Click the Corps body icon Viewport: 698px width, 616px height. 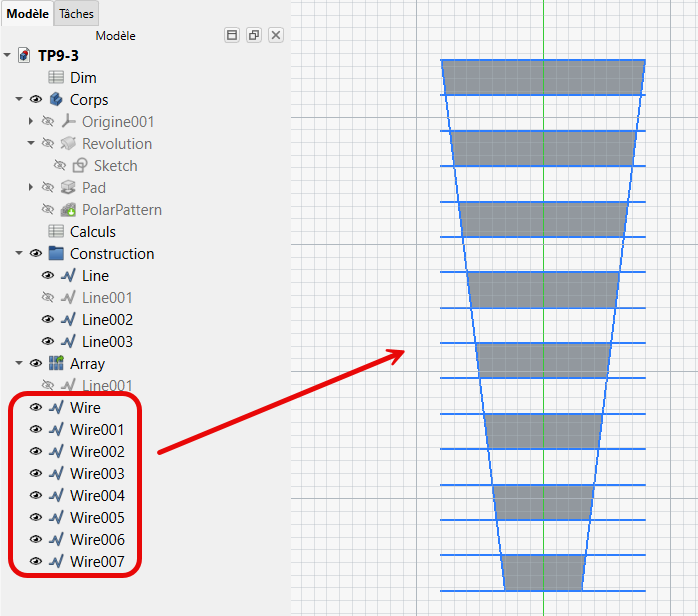56,100
